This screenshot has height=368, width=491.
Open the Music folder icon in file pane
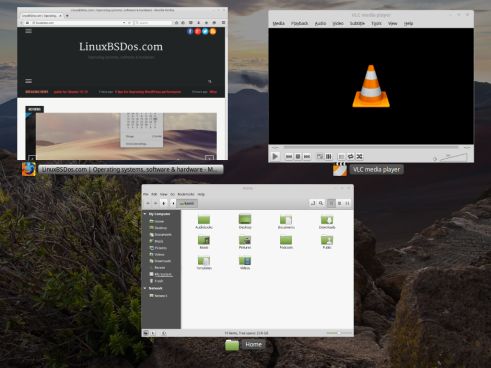(x=204, y=242)
